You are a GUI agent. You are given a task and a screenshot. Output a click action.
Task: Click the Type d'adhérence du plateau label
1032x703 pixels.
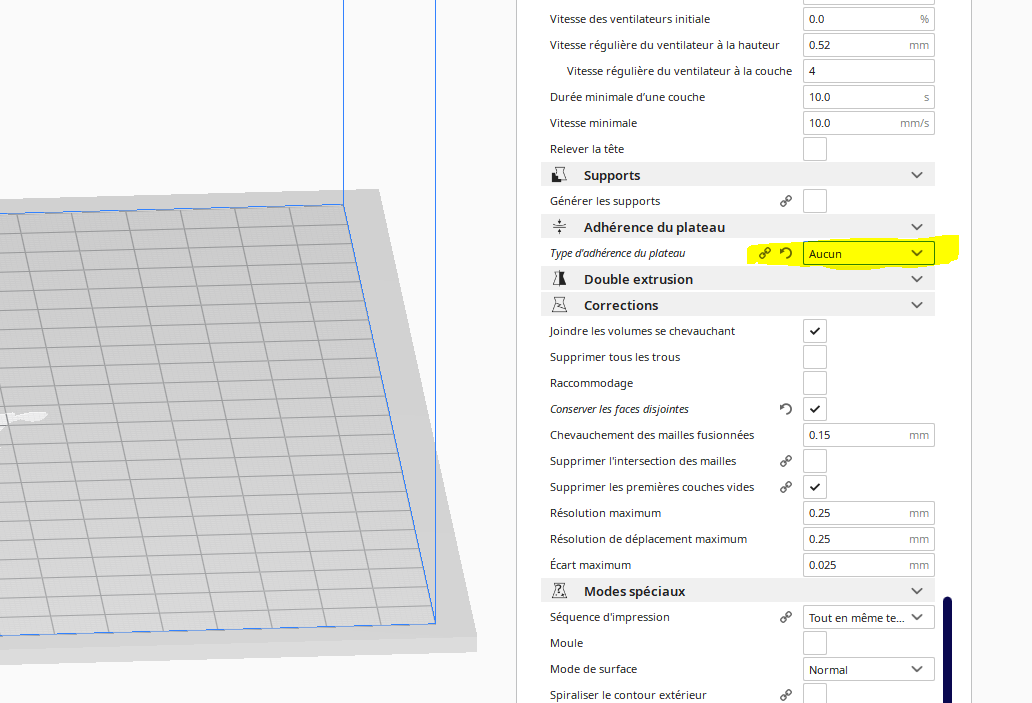pos(617,253)
